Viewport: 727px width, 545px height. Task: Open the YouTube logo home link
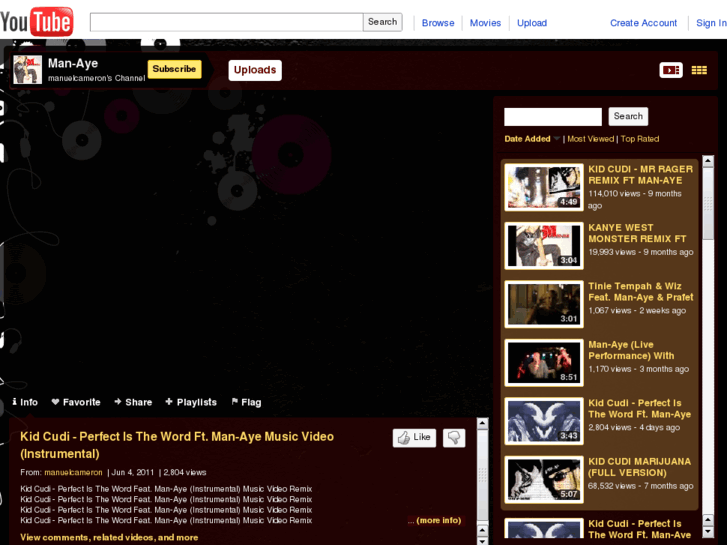click(x=37, y=21)
